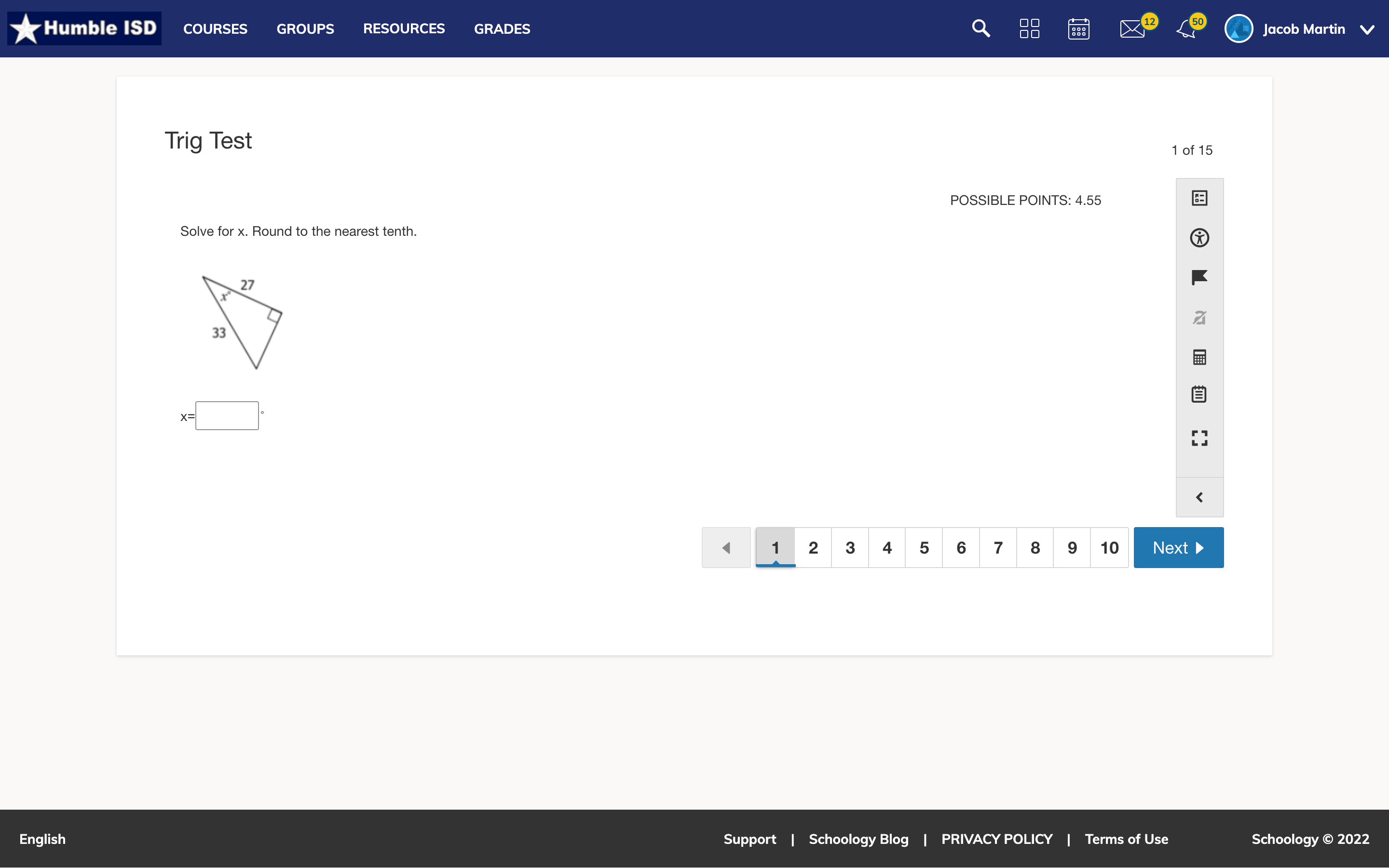
Task: Toggle fullscreen mode
Action: point(1199,438)
